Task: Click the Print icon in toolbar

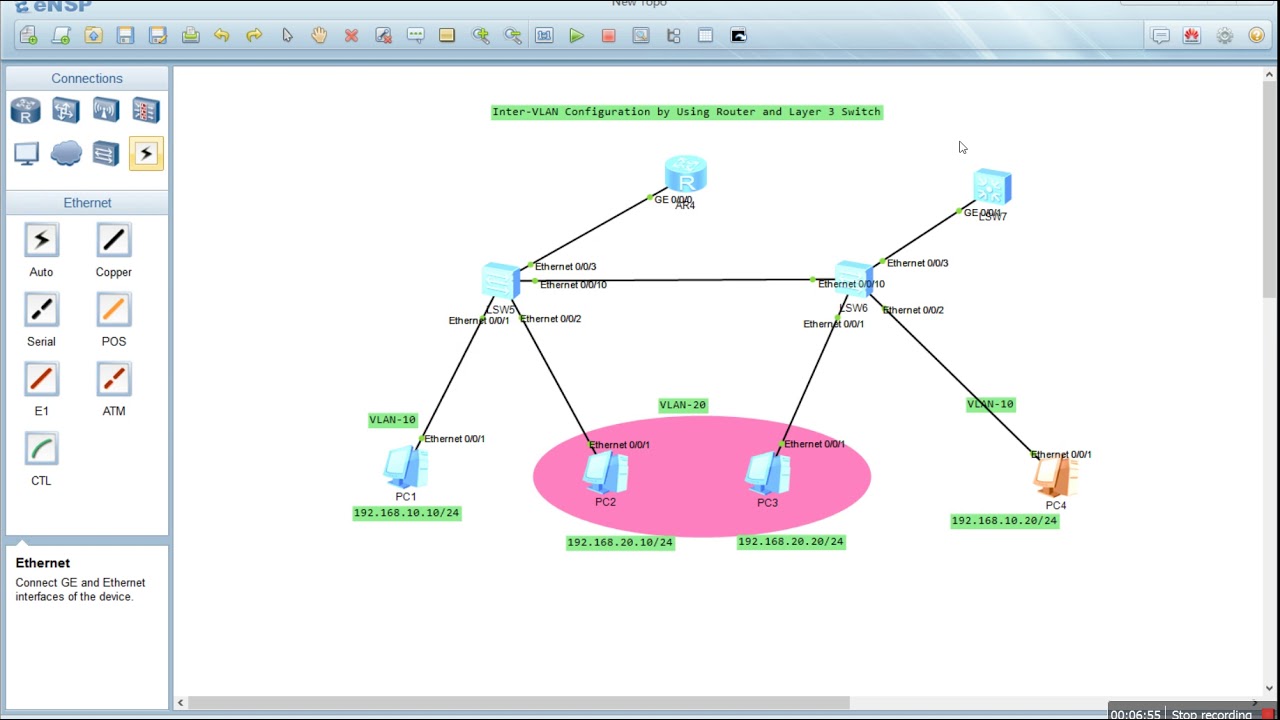Action: tap(190, 36)
